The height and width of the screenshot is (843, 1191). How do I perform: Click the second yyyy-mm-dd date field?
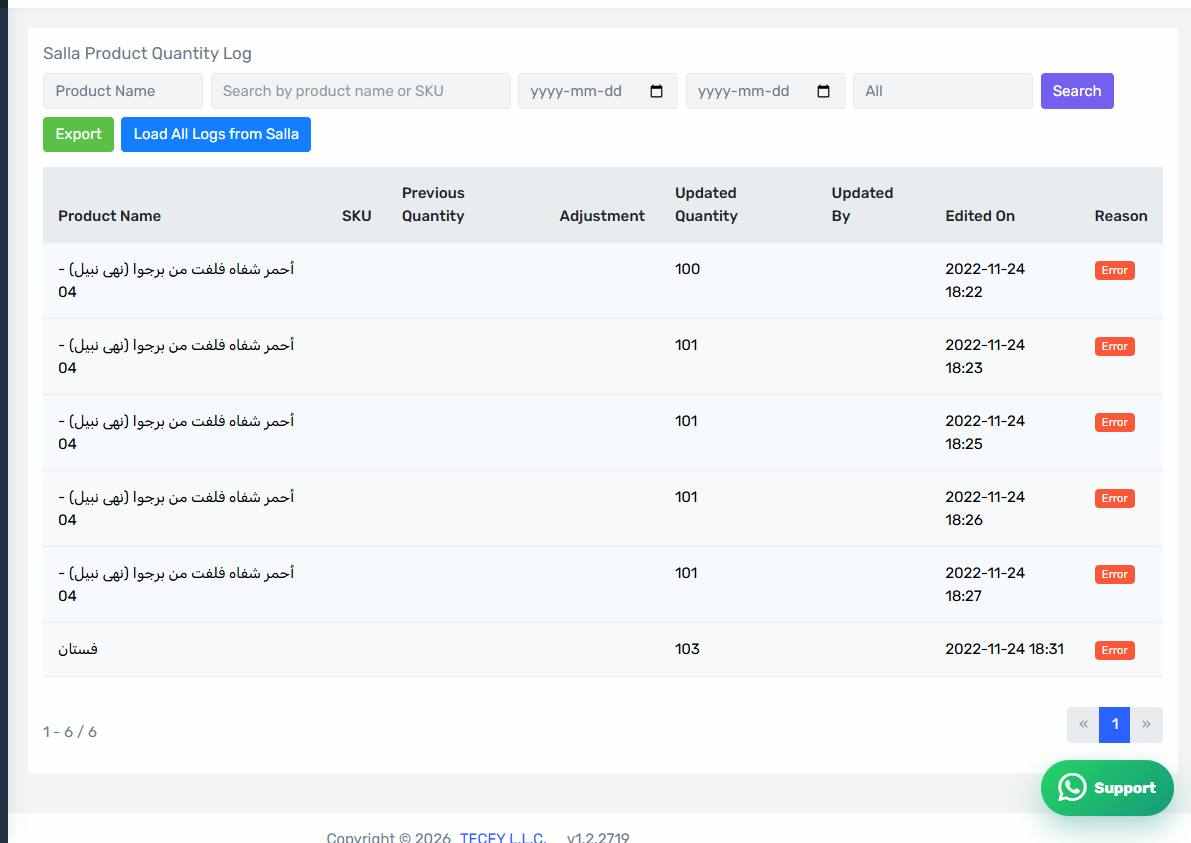[x=765, y=91]
